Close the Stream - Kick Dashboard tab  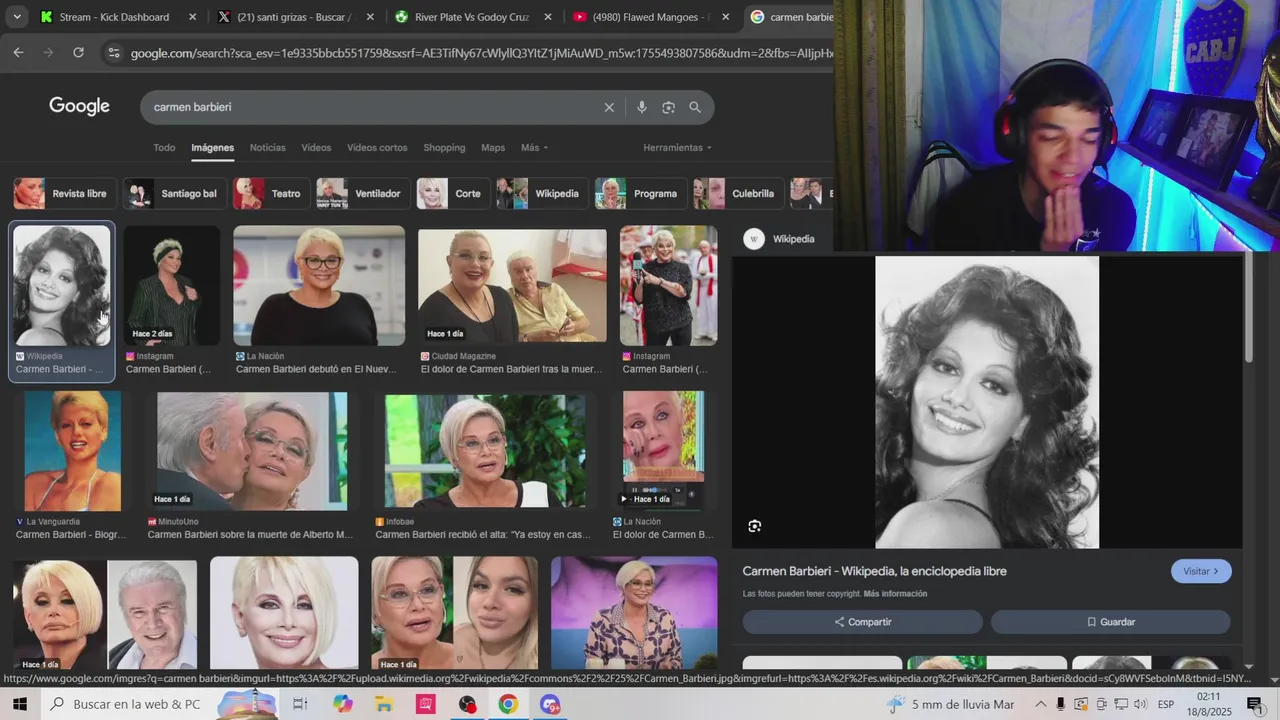[x=193, y=17]
